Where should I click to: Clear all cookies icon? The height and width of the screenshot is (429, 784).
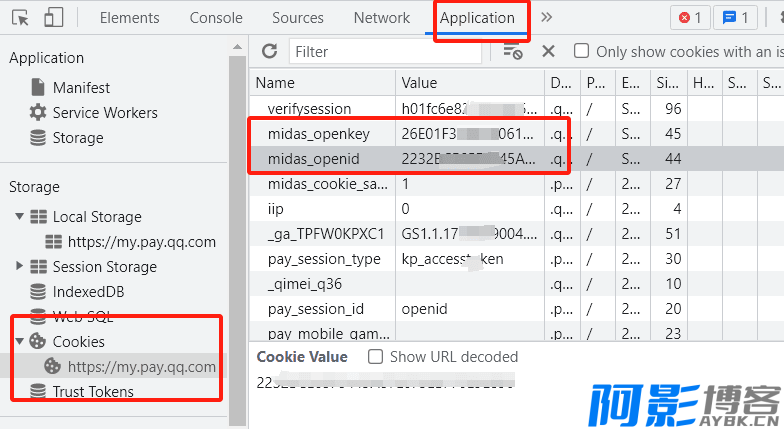pos(512,52)
